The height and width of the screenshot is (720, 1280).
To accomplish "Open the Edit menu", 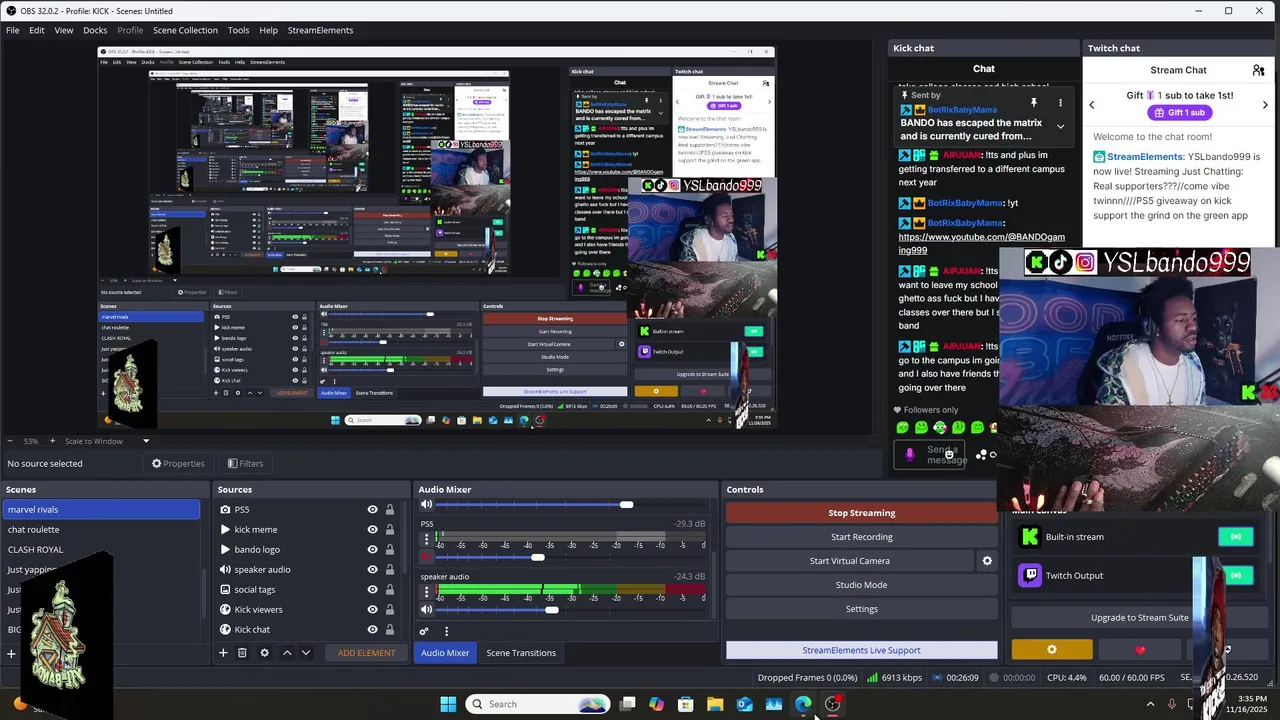I will [36, 30].
